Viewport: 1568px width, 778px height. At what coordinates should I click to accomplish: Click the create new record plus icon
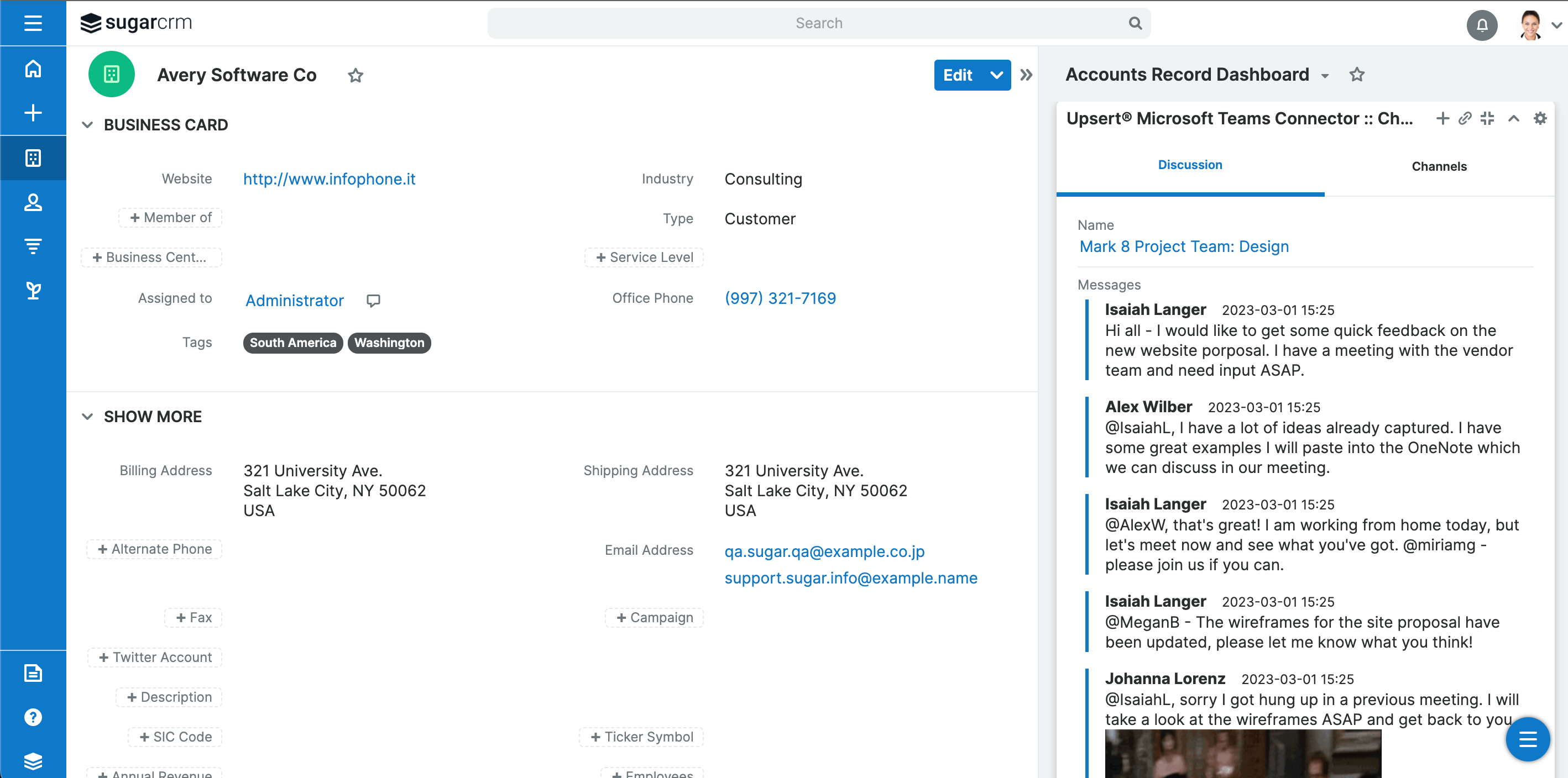33,112
